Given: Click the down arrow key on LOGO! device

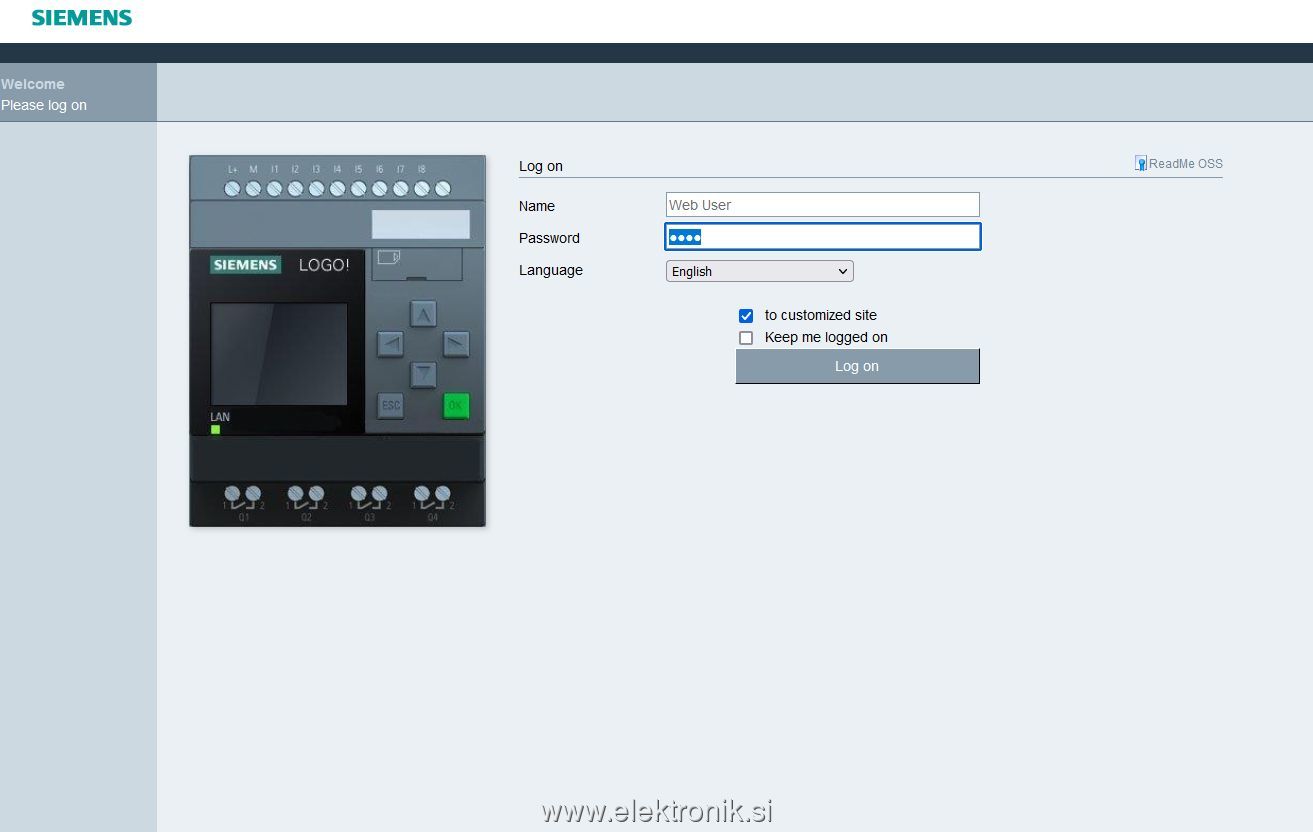Looking at the screenshot, I should pyautogui.click(x=424, y=375).
